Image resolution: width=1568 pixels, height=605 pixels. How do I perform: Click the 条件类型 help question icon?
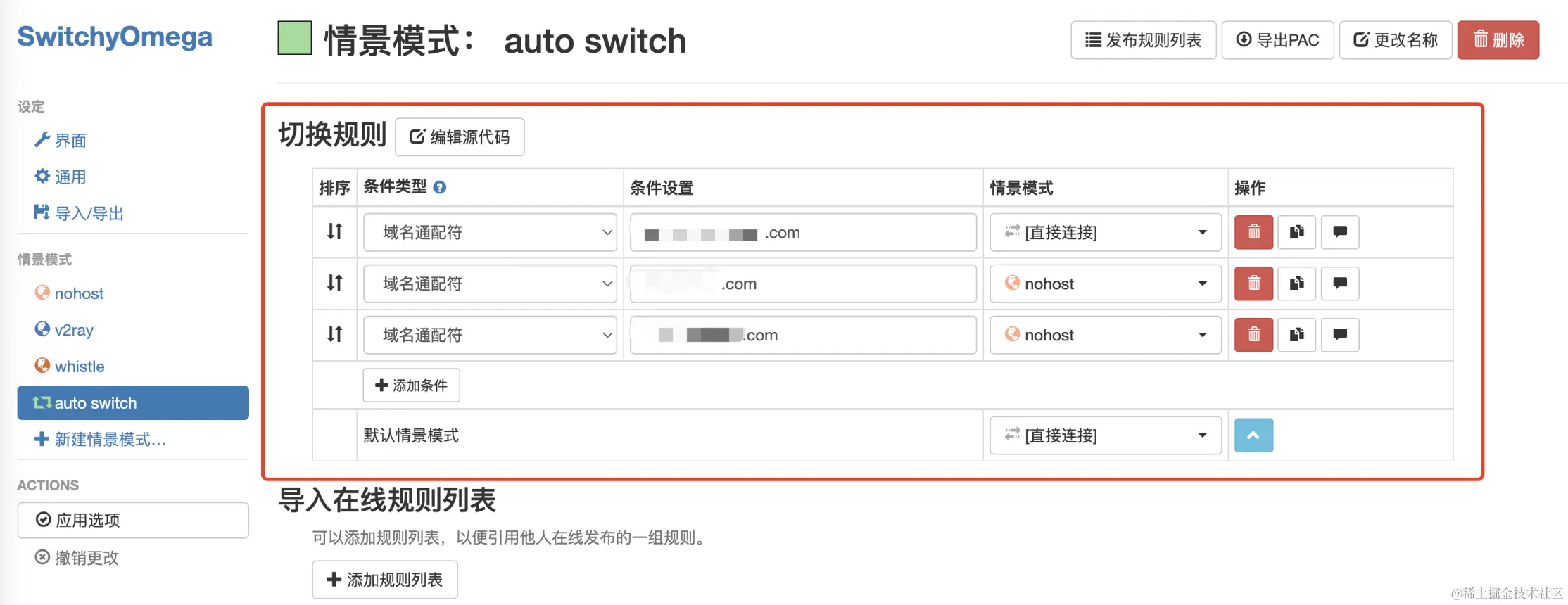(x=440, y=187)
